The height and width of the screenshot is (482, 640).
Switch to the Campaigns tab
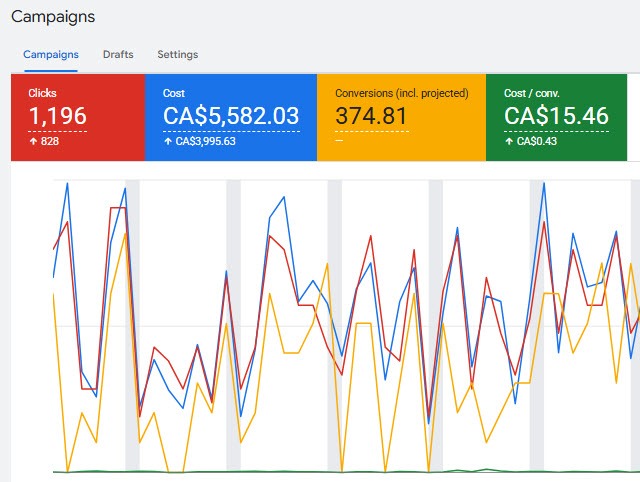pos(51,54)
